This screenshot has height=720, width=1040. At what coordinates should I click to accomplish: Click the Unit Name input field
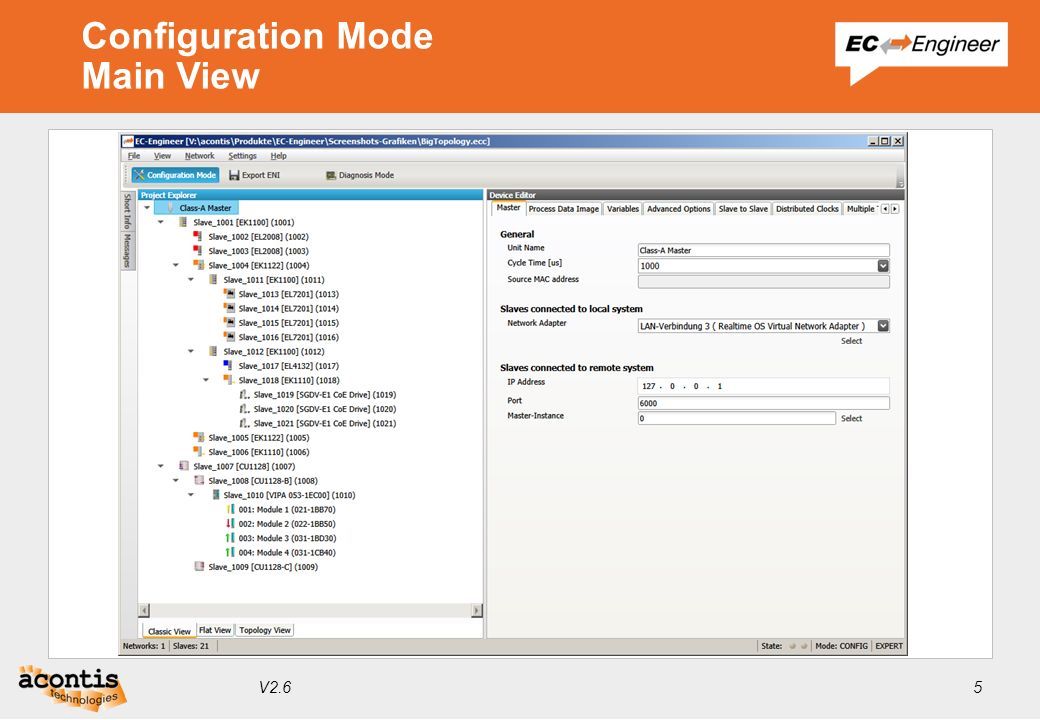763,250
